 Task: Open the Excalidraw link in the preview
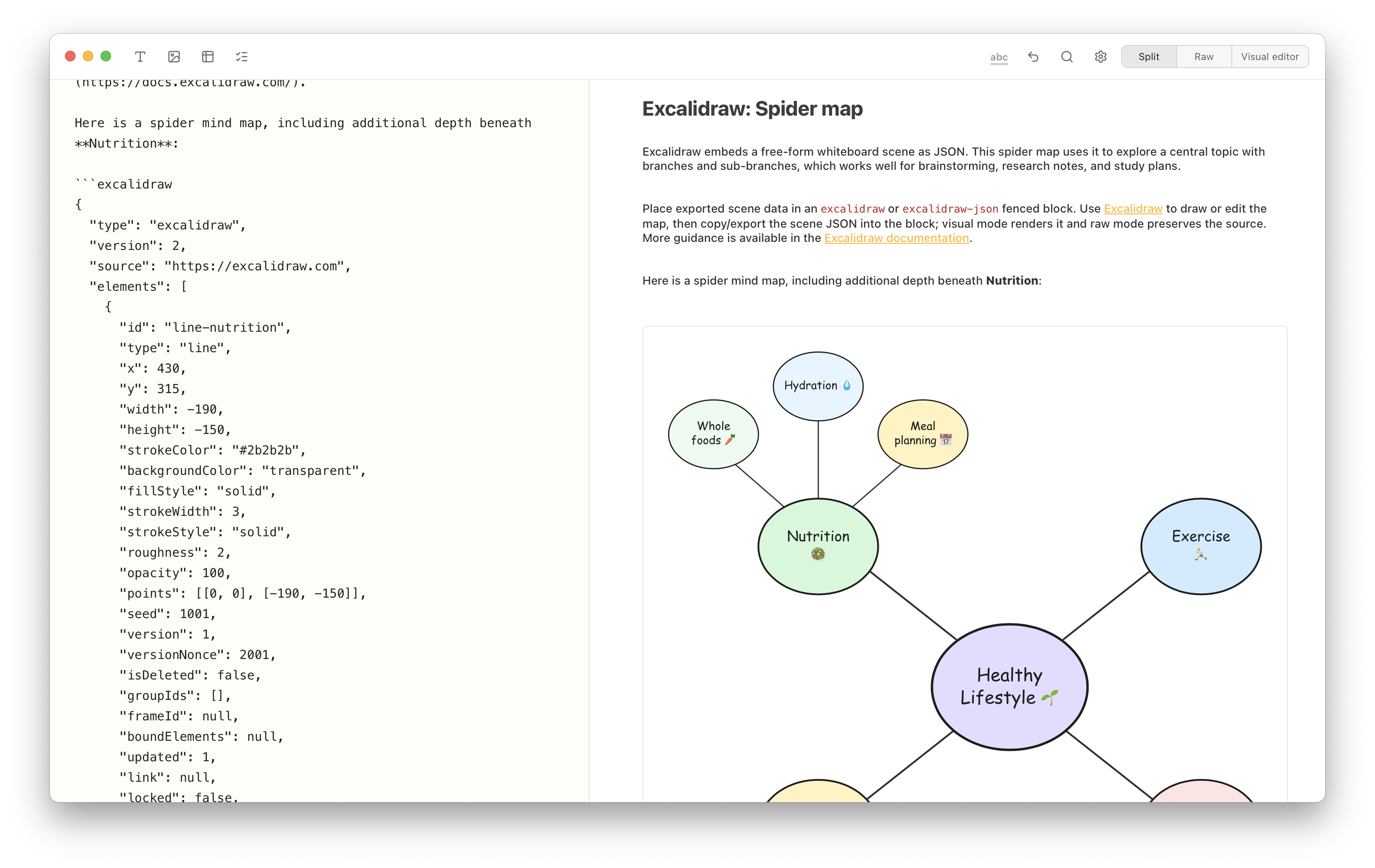coord(1133,209)
